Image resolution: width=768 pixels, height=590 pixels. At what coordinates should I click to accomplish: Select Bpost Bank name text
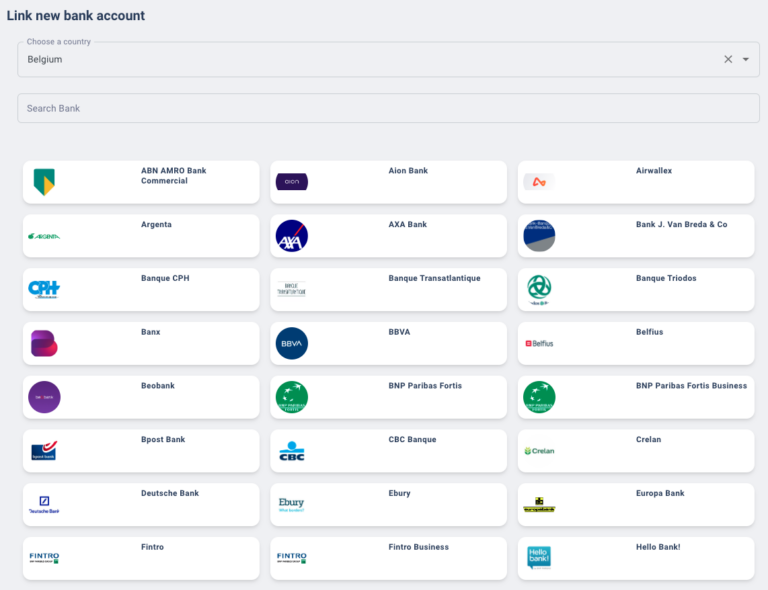coord(163,440)
